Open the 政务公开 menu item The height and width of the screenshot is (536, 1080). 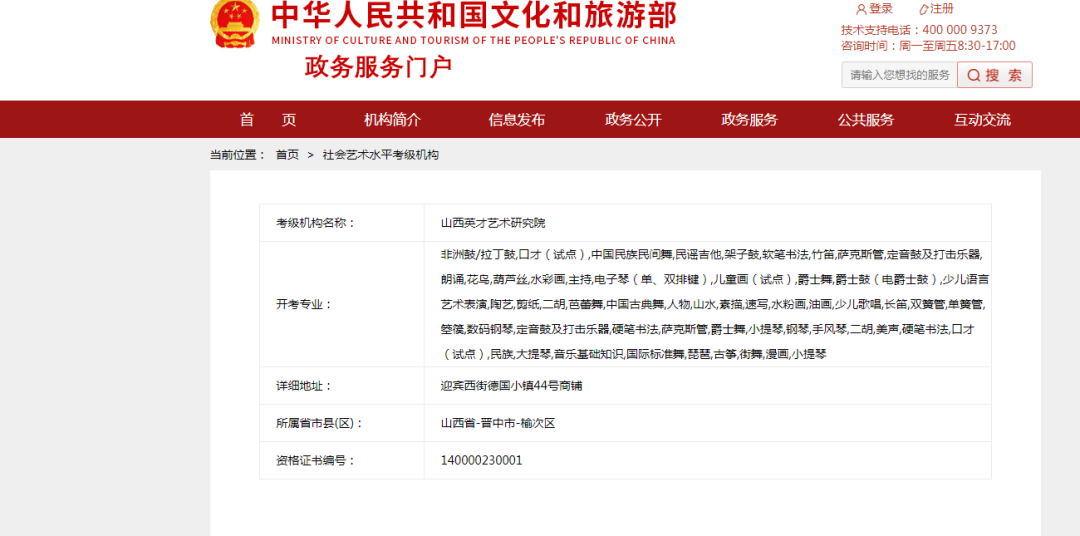tap(633, 120)
